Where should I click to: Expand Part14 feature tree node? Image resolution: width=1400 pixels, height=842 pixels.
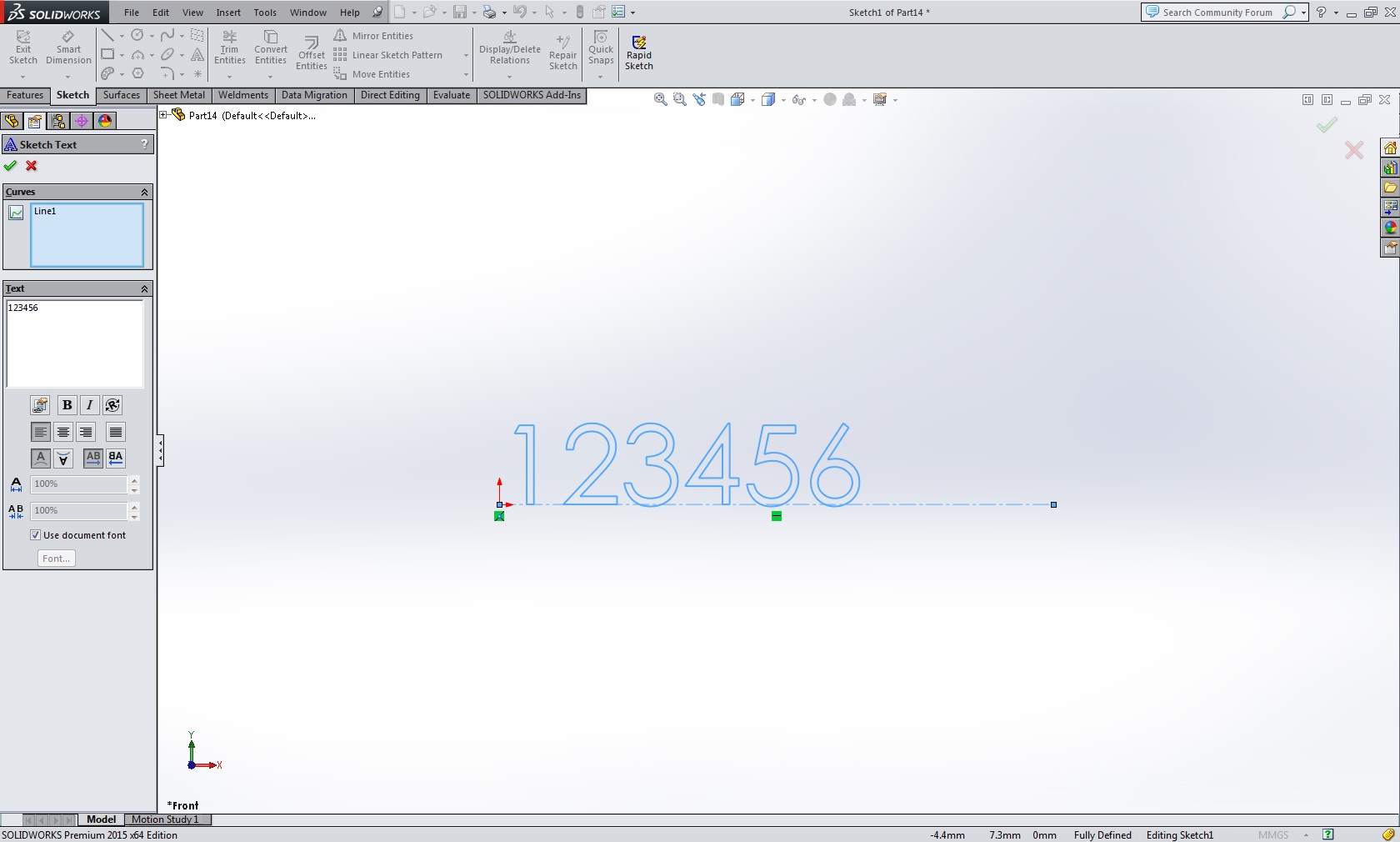(164, 115)
